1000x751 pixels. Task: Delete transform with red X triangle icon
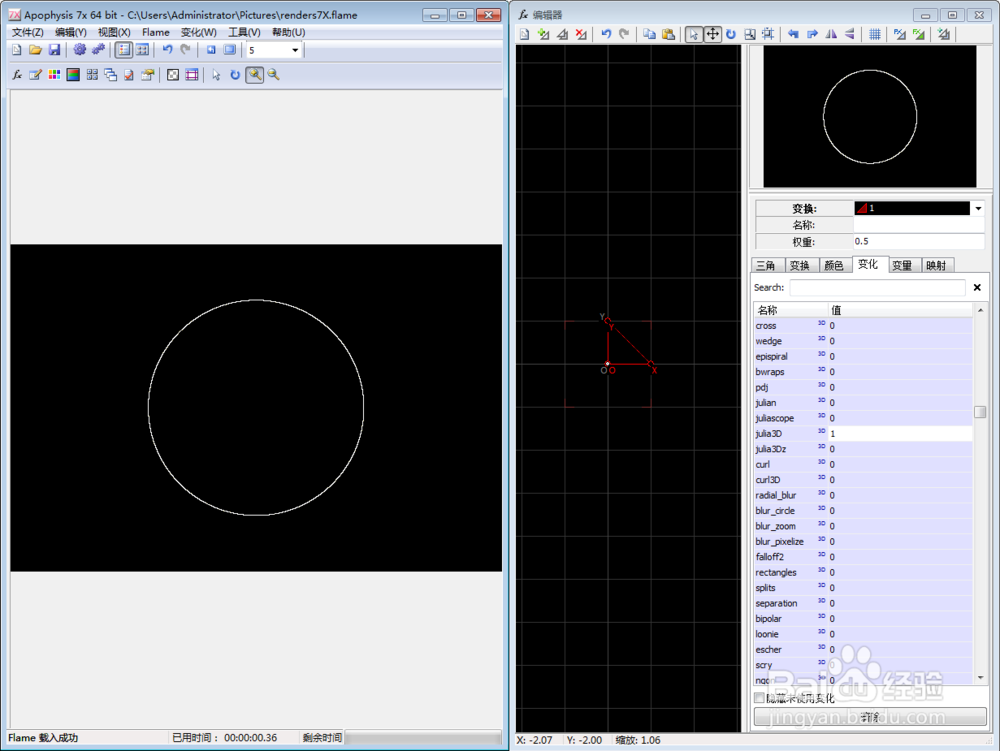pos(580,34)
